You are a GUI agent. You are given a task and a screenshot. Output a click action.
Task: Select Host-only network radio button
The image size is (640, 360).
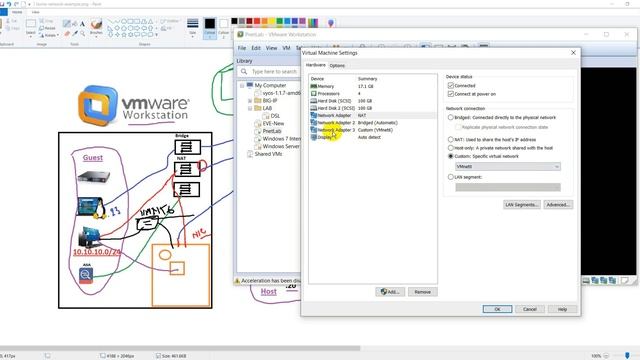point(451,148)
